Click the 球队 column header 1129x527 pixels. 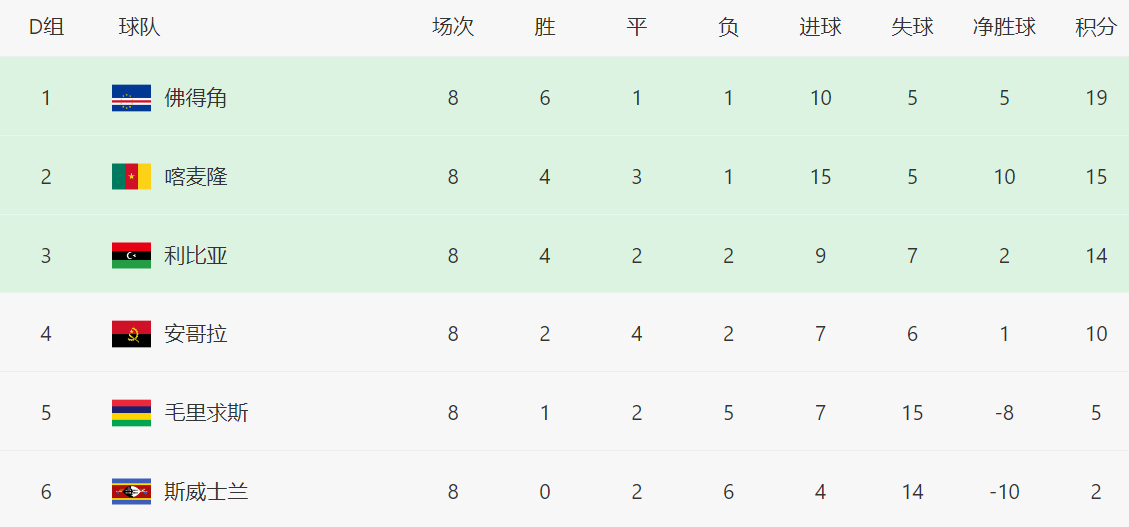click(x=139, y=27)
